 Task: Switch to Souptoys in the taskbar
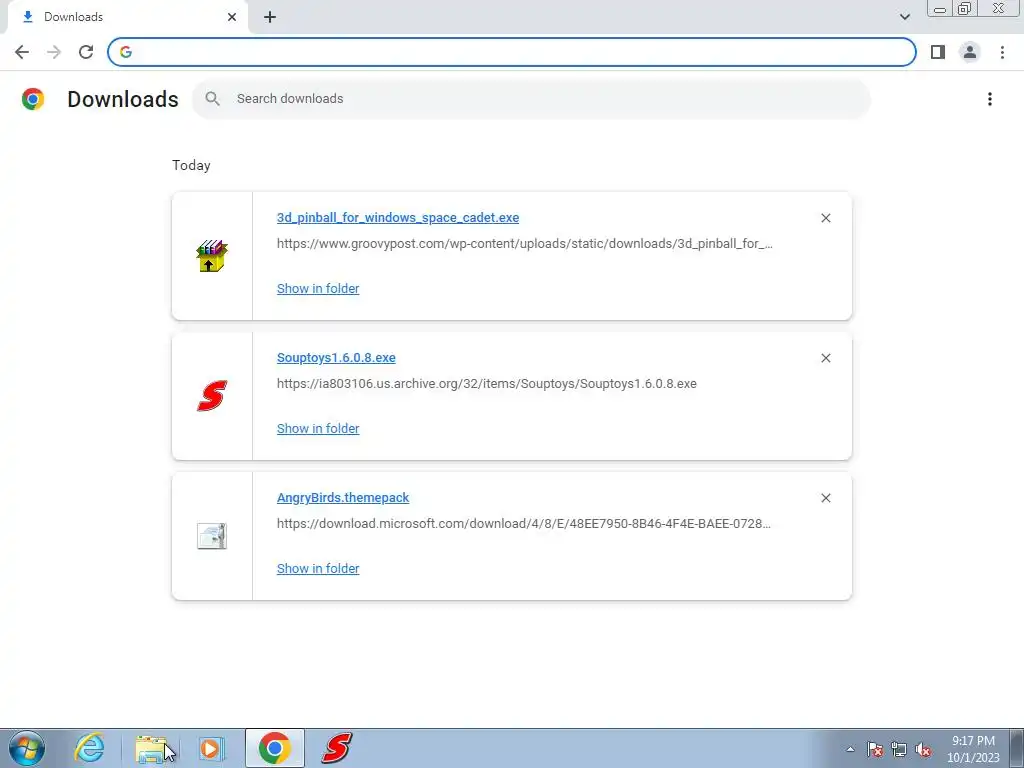point(336,748)
